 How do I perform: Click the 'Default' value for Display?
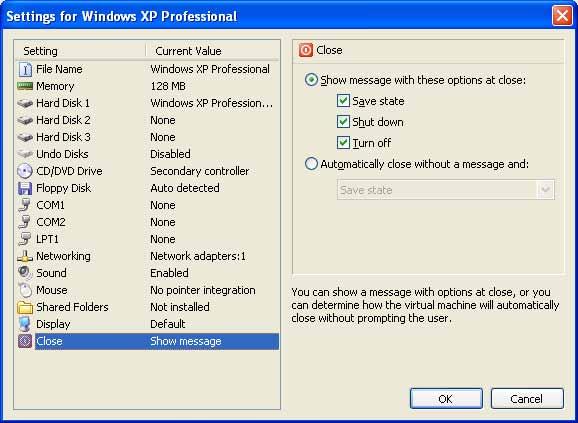(x=168, y=324)
